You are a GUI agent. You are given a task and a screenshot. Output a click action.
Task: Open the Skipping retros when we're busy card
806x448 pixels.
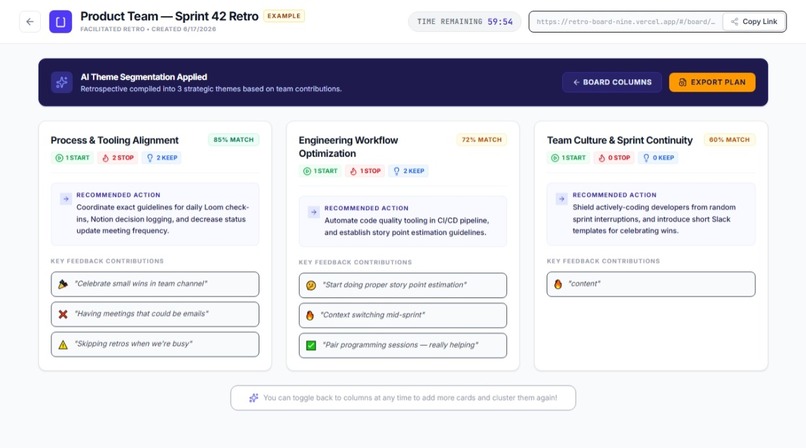click(155, 344)
